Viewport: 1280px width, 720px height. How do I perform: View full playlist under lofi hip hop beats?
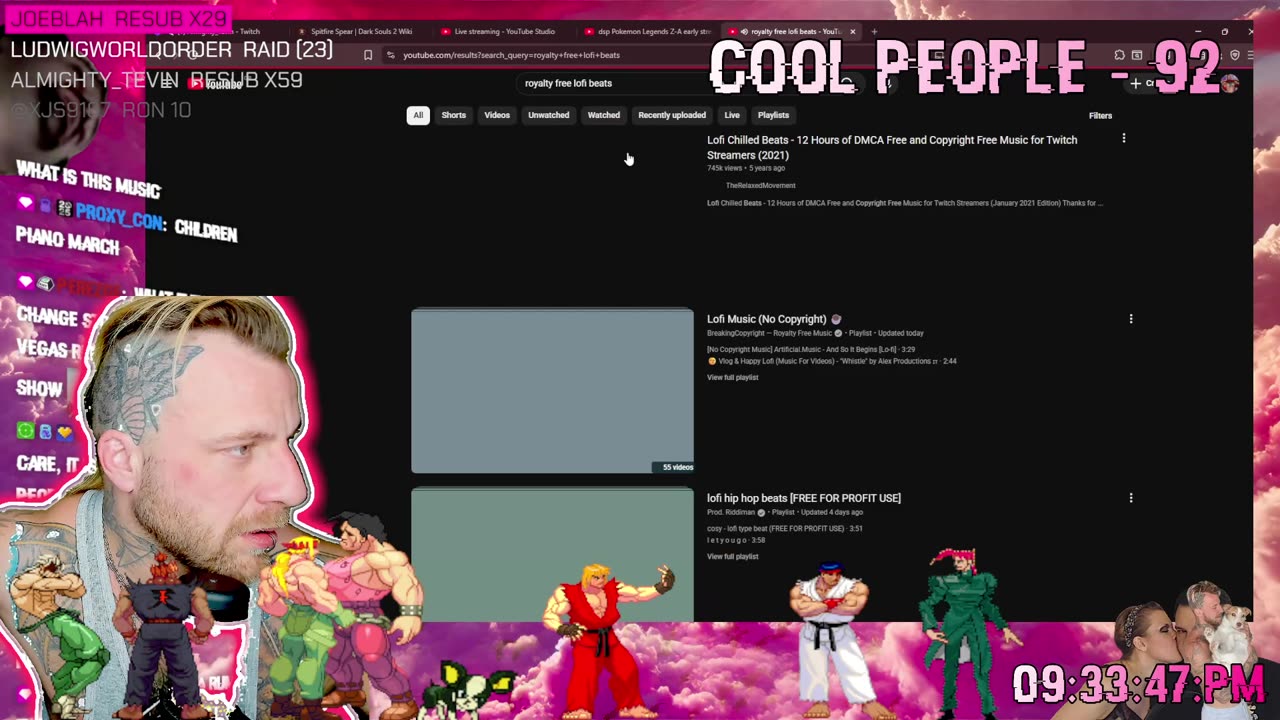click(x=733, y=556)
